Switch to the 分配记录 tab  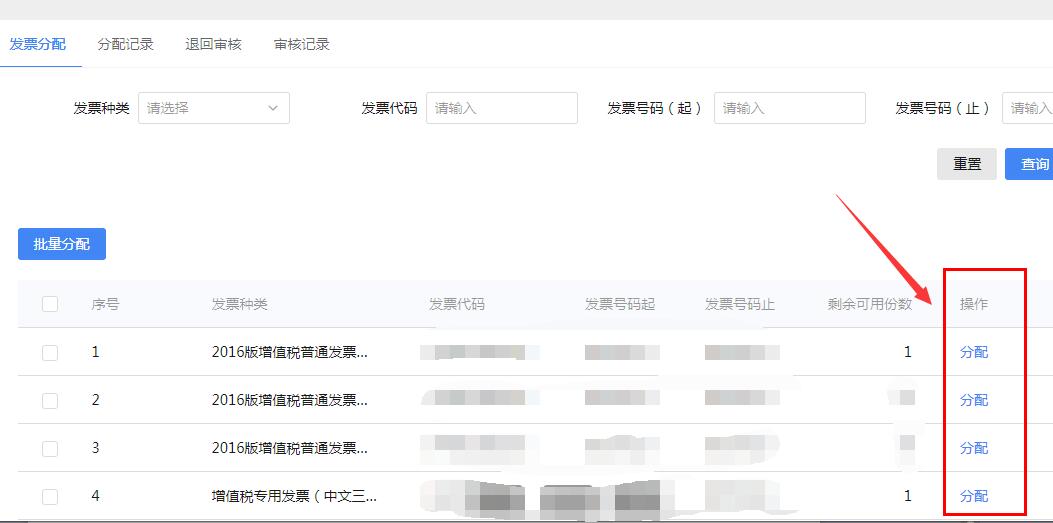(125, 44)
